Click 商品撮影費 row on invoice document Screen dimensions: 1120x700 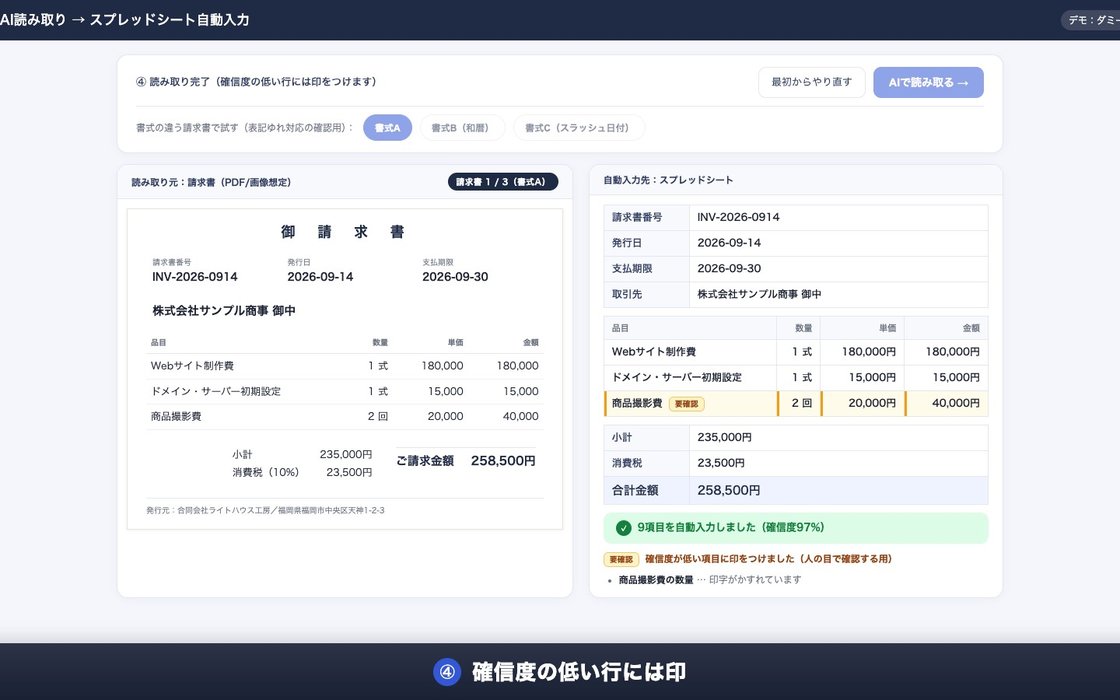coord(344,416)
